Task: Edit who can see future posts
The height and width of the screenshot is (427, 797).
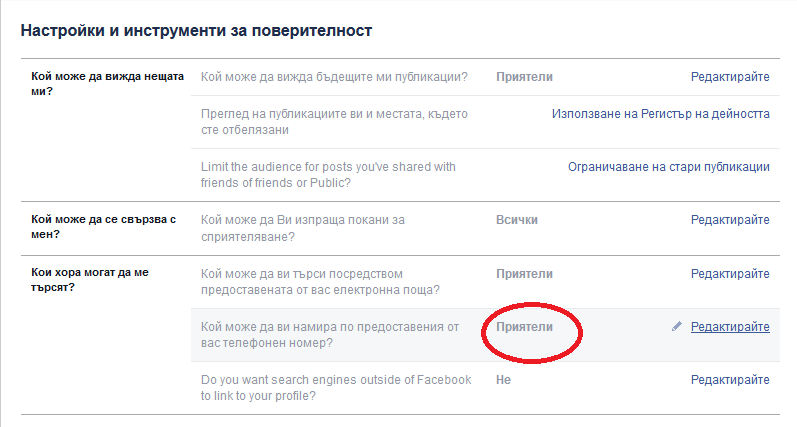Action: click(730, 77)
